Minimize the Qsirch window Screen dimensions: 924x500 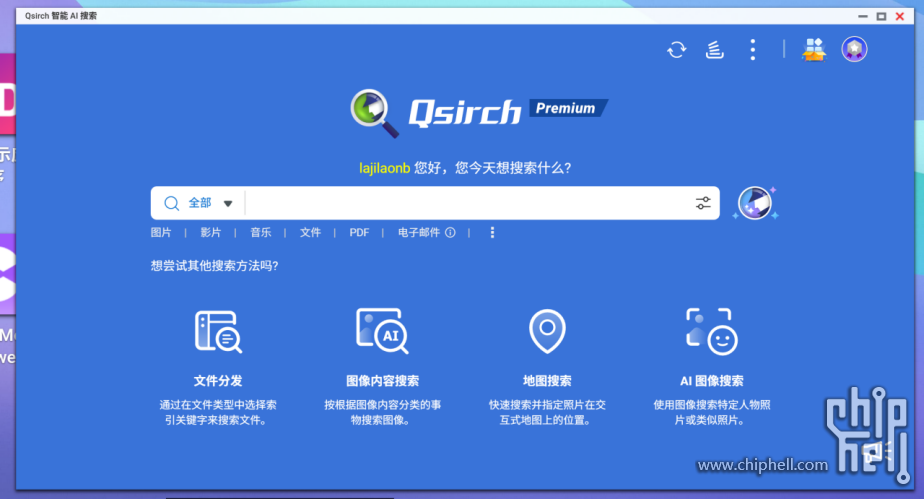pyautogui.click(x=863, y=17)
